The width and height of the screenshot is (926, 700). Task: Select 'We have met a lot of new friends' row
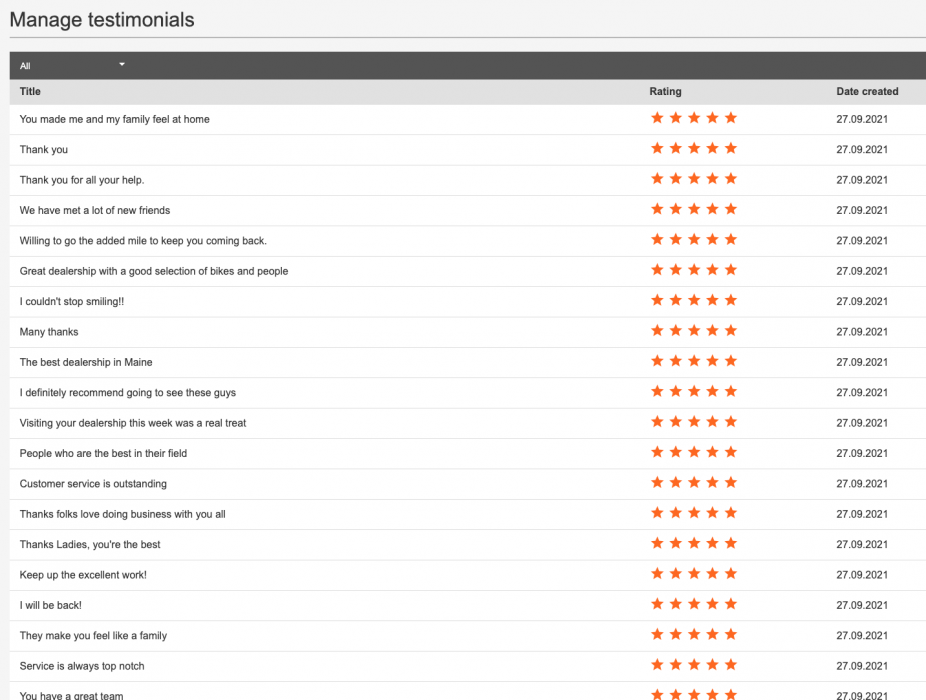pos(95,211)
